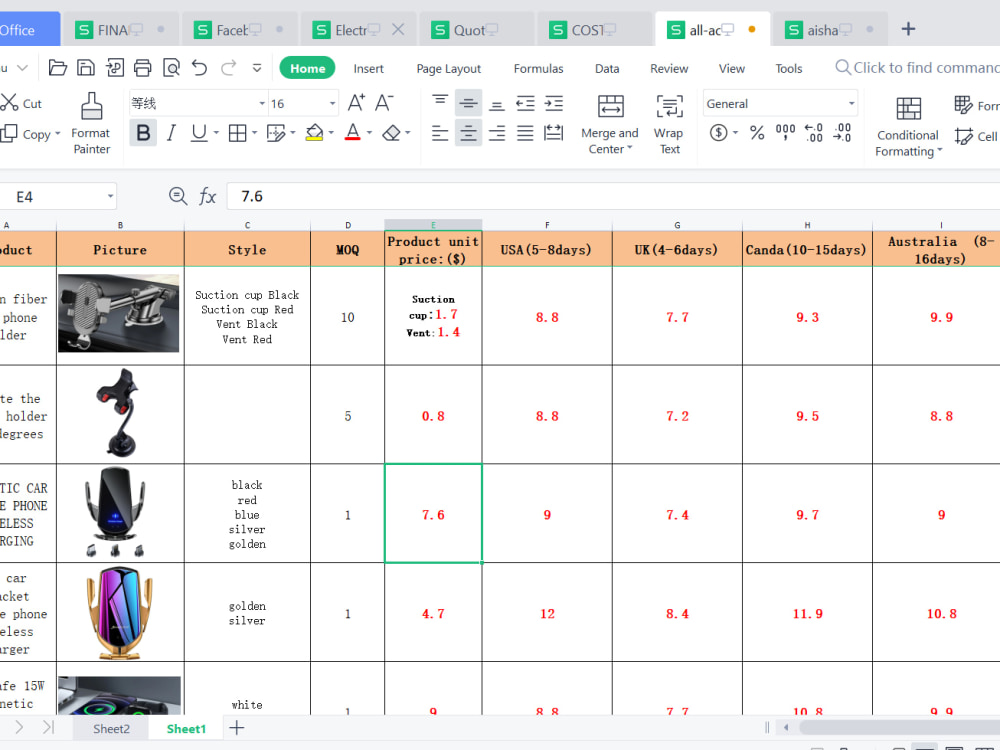The width and height of the screenshot is (1000, 750).
Task: Switch to the Formulas ribbon tab
Action: point(538,68)
